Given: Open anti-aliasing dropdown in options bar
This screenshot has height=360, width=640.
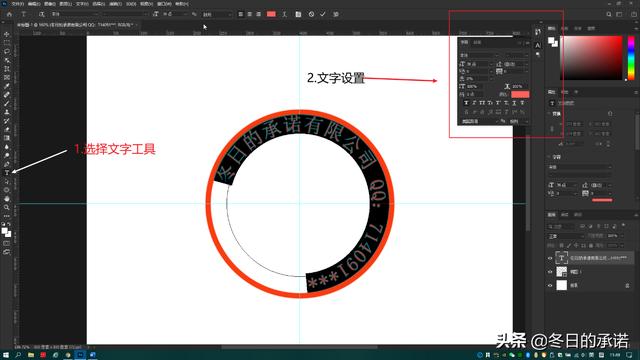Looking at the screenshot, I should [x=217, y=14].
